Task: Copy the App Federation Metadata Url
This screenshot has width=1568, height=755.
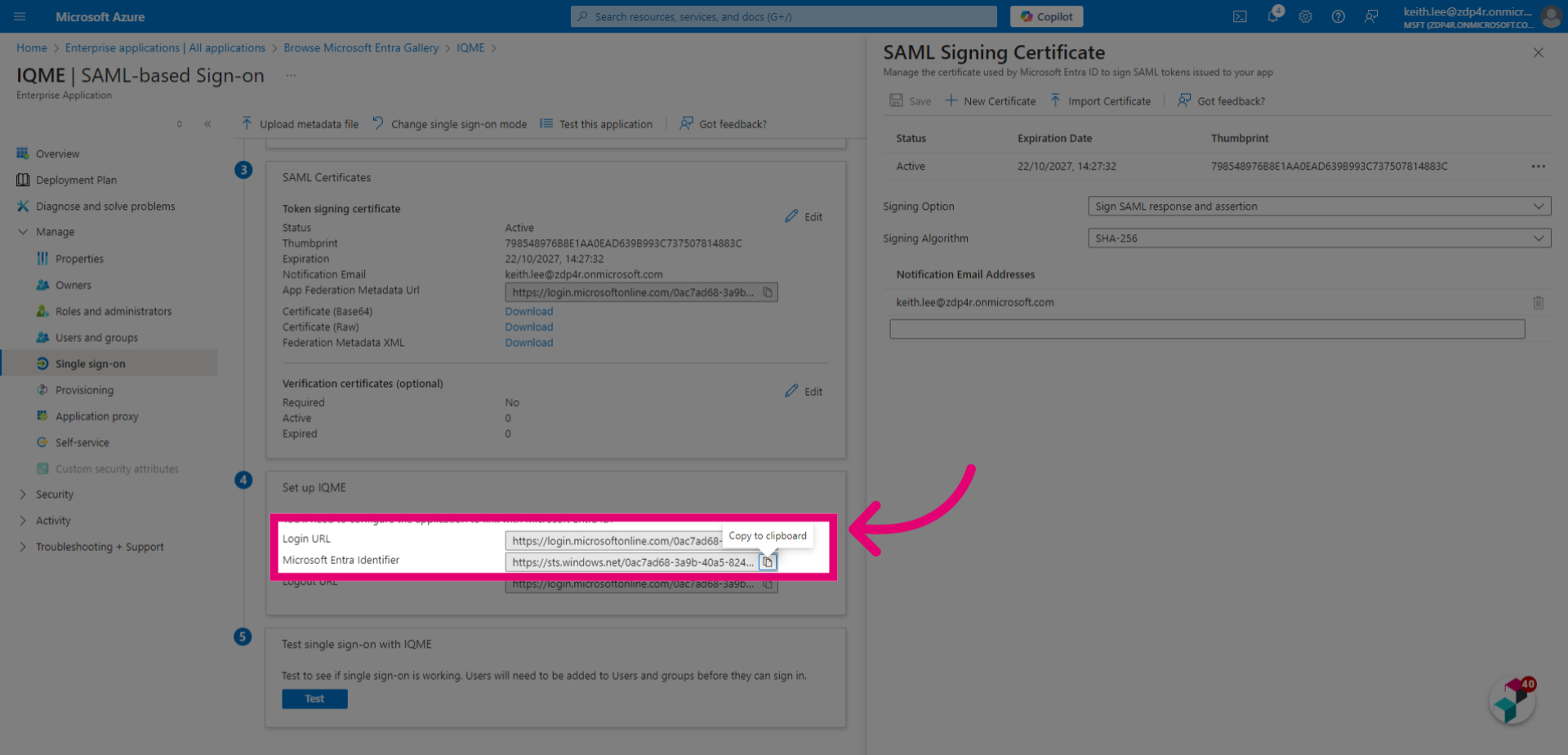Action: pos(768,292)
